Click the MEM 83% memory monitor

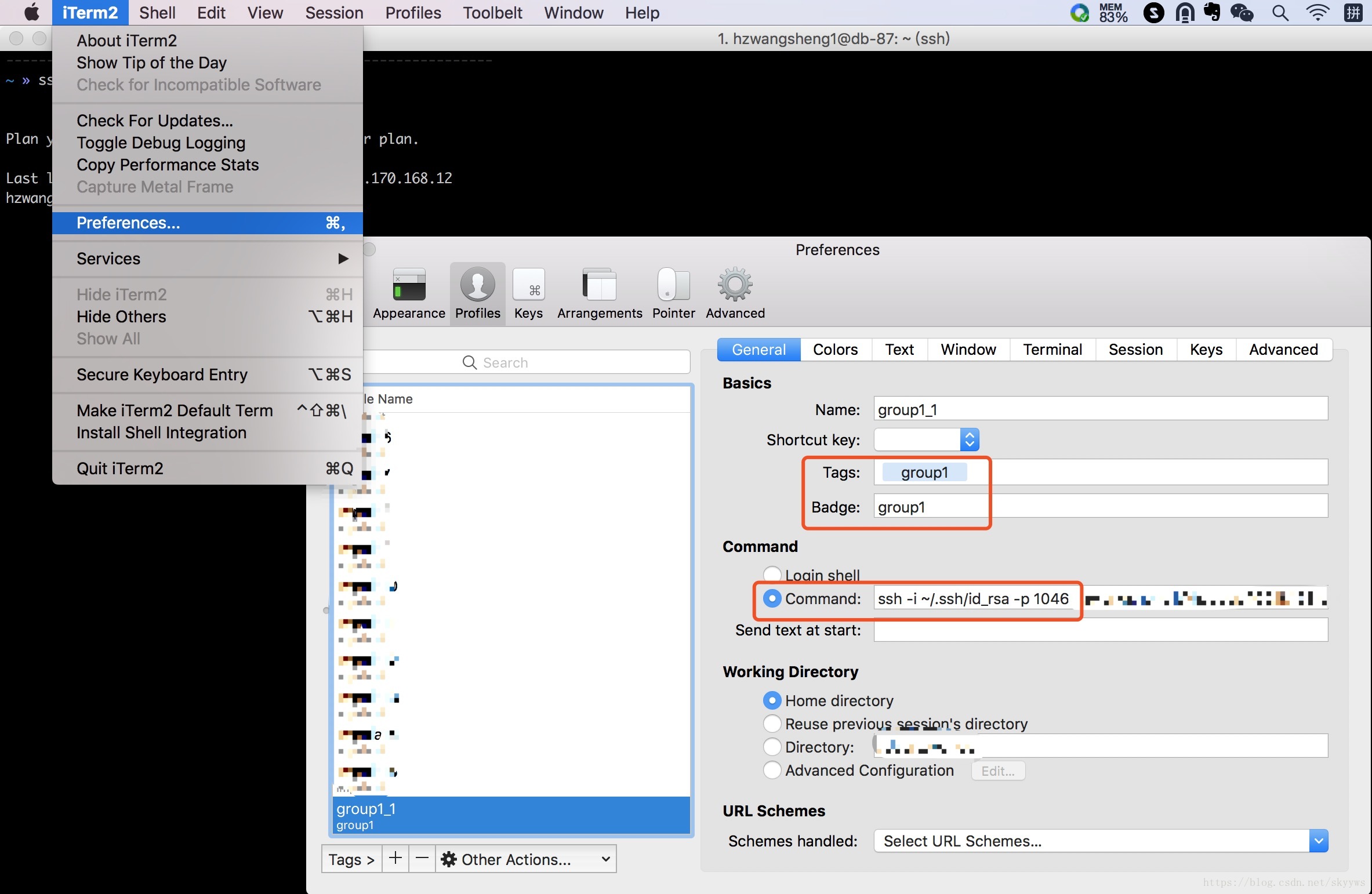pos(1113,12)
